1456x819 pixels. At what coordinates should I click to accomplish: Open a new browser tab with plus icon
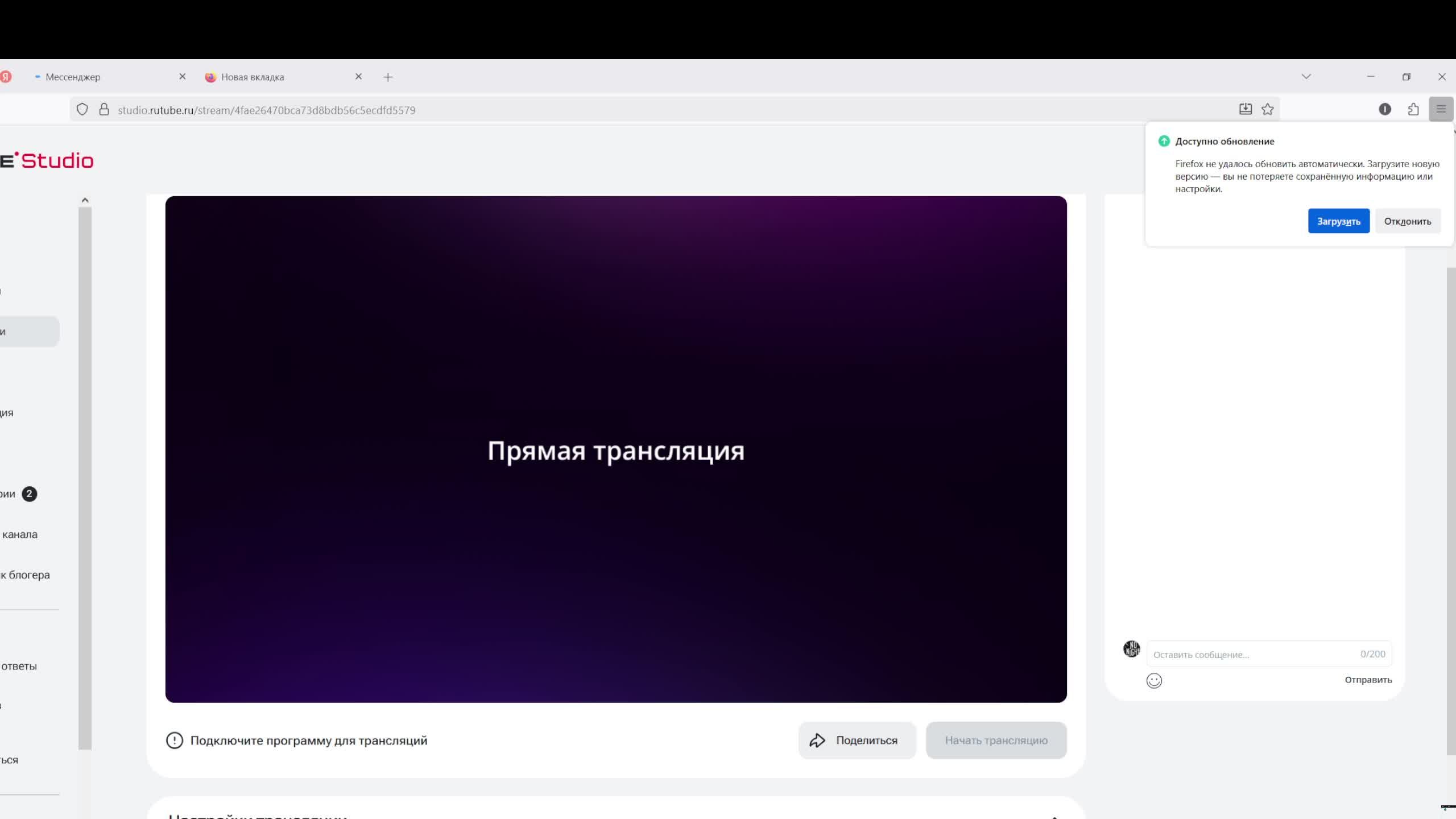(x=388, y=76)
